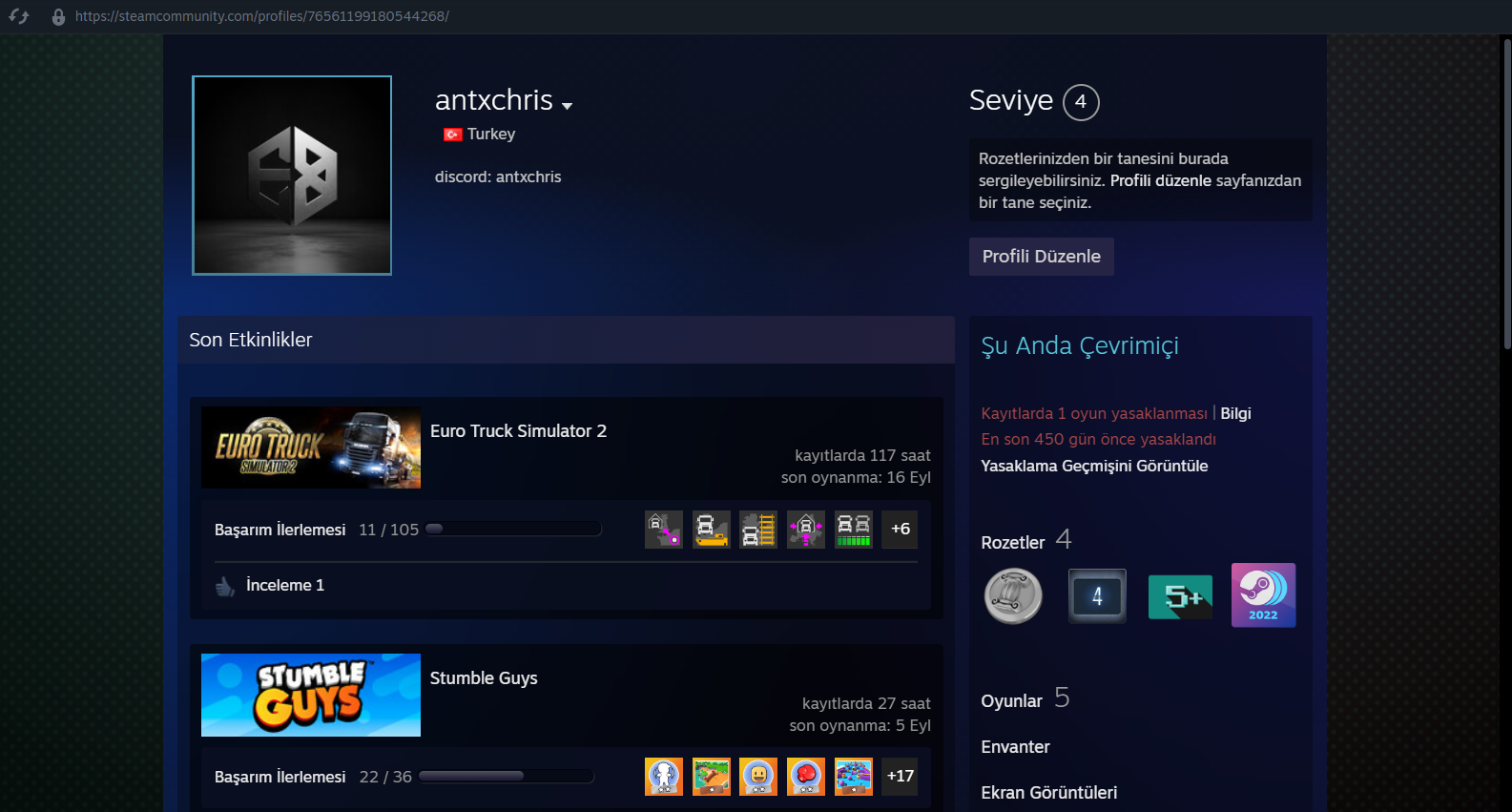
Task: Open Yasaklama Geçmişini Görüntüle link
Action: [x=1095, y=466]
